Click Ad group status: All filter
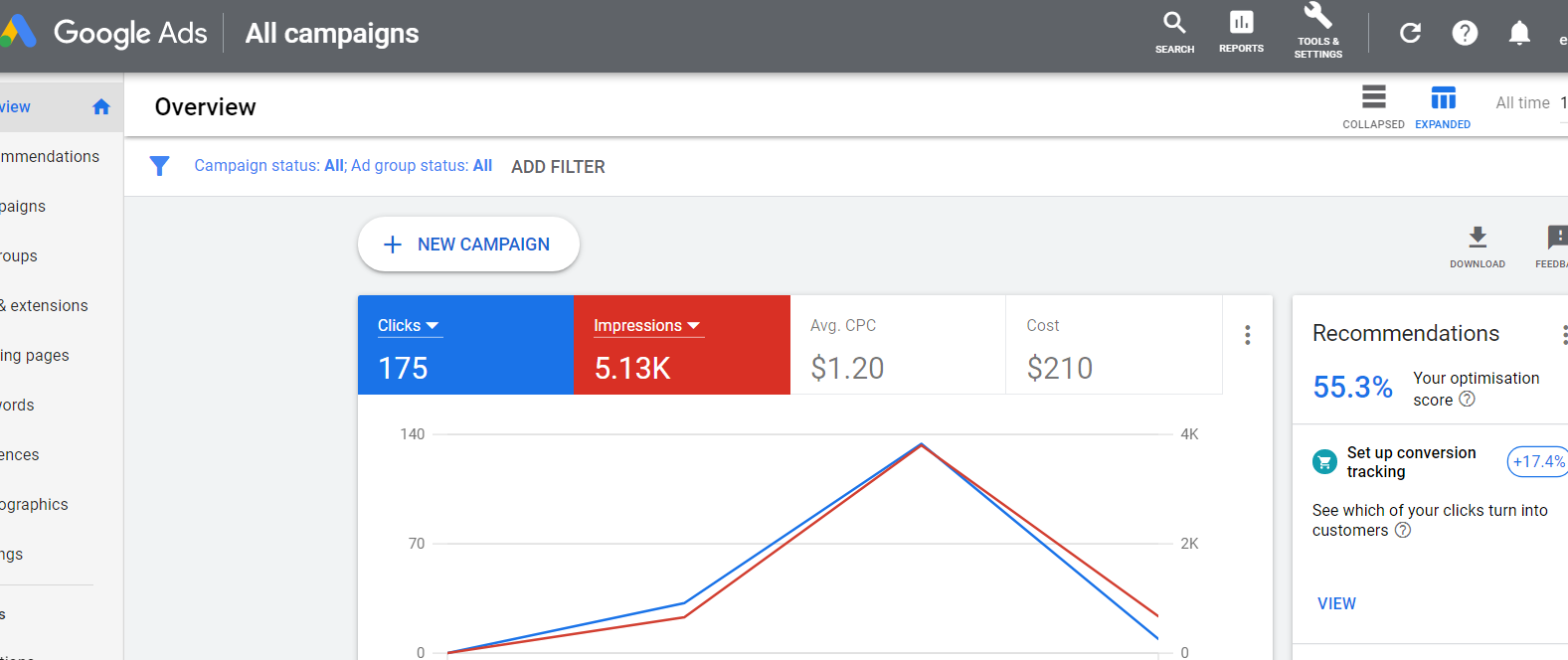This screenshot has height=660, width=1568. pos(422,166)
